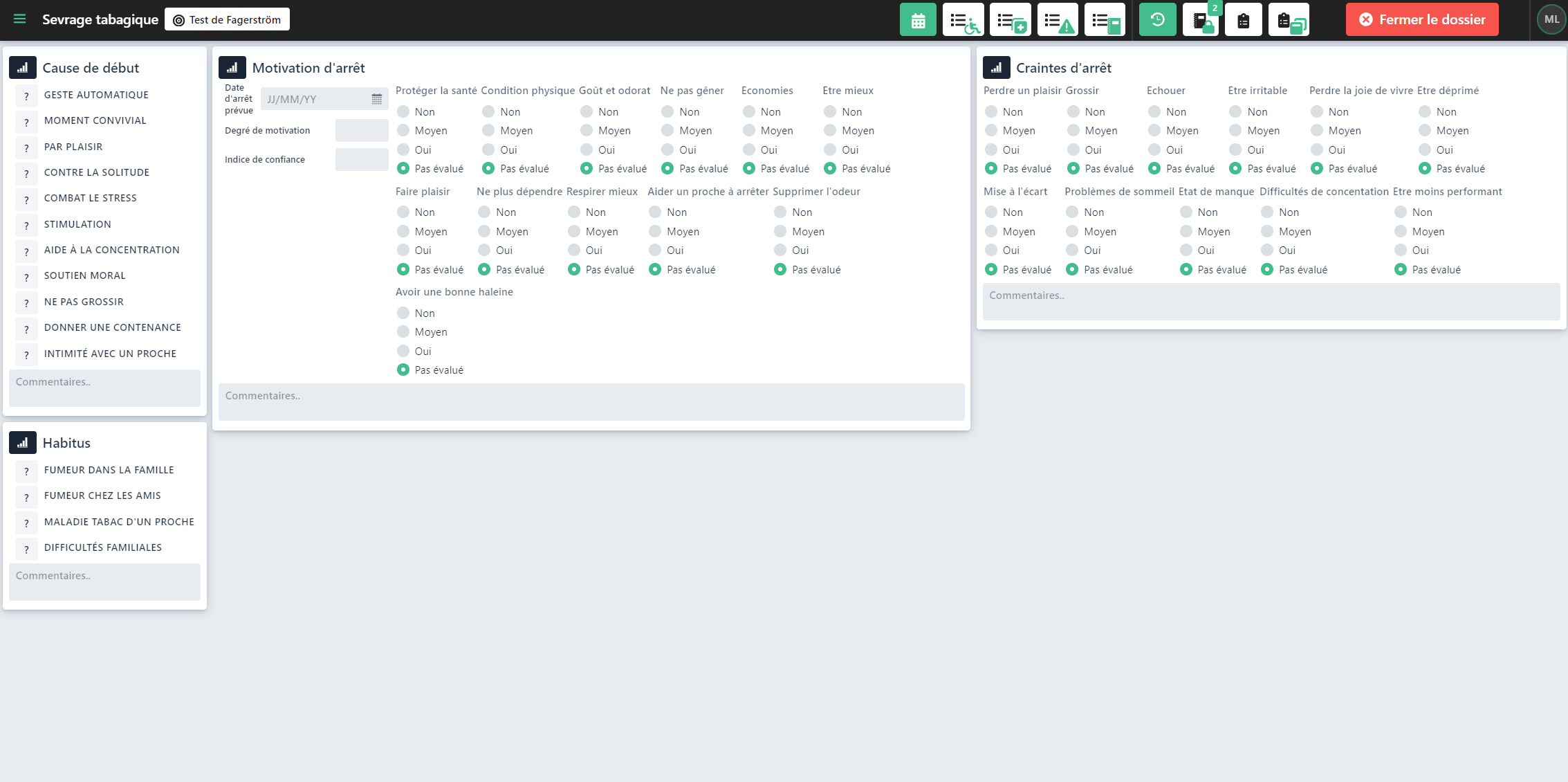Image resolution: width=1568 pixels, height=782 pixels.
Task: Click the locked notebook icon with badge
Action: (x=1201, y=20)
